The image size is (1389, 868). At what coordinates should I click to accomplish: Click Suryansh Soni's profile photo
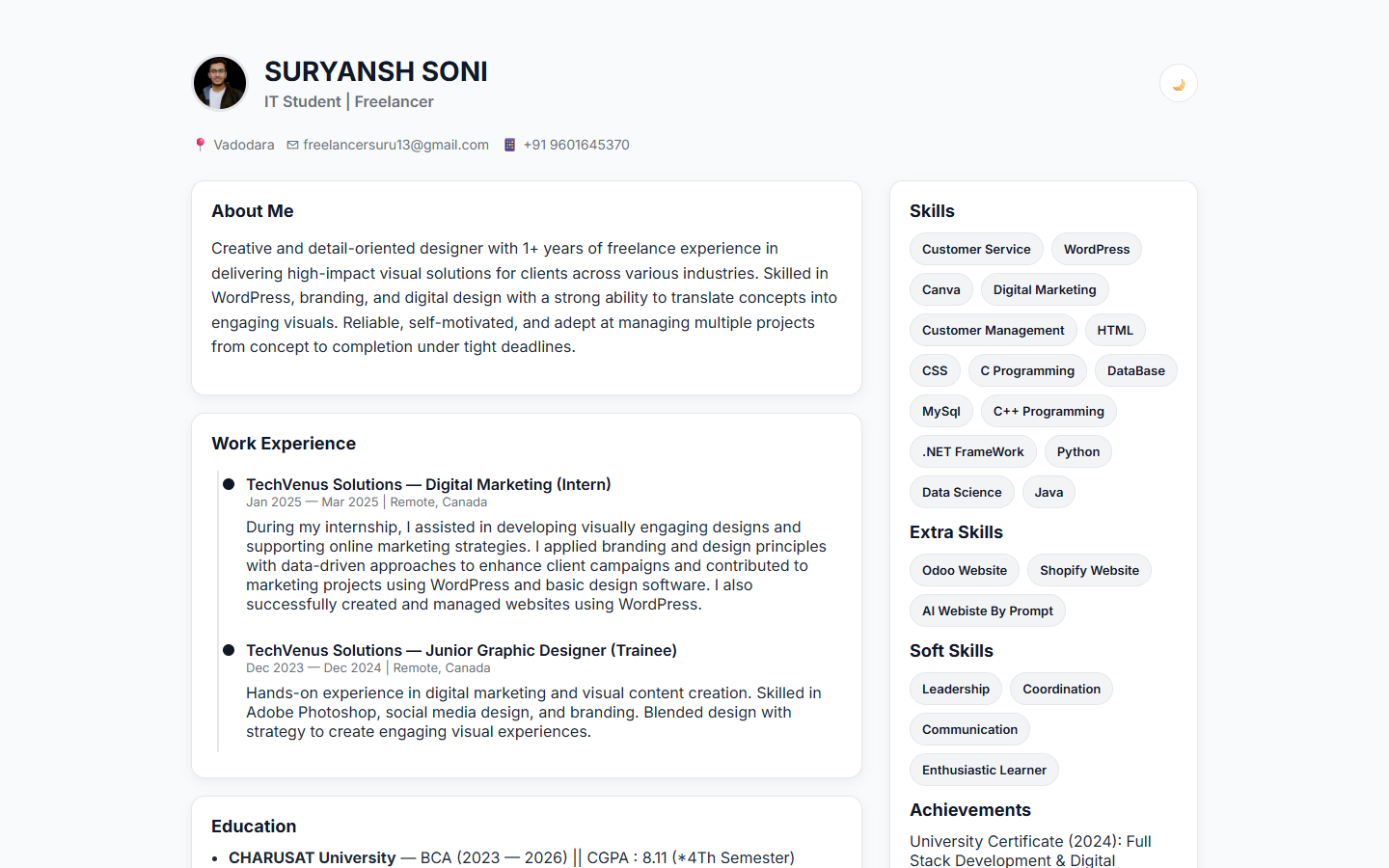220,83
